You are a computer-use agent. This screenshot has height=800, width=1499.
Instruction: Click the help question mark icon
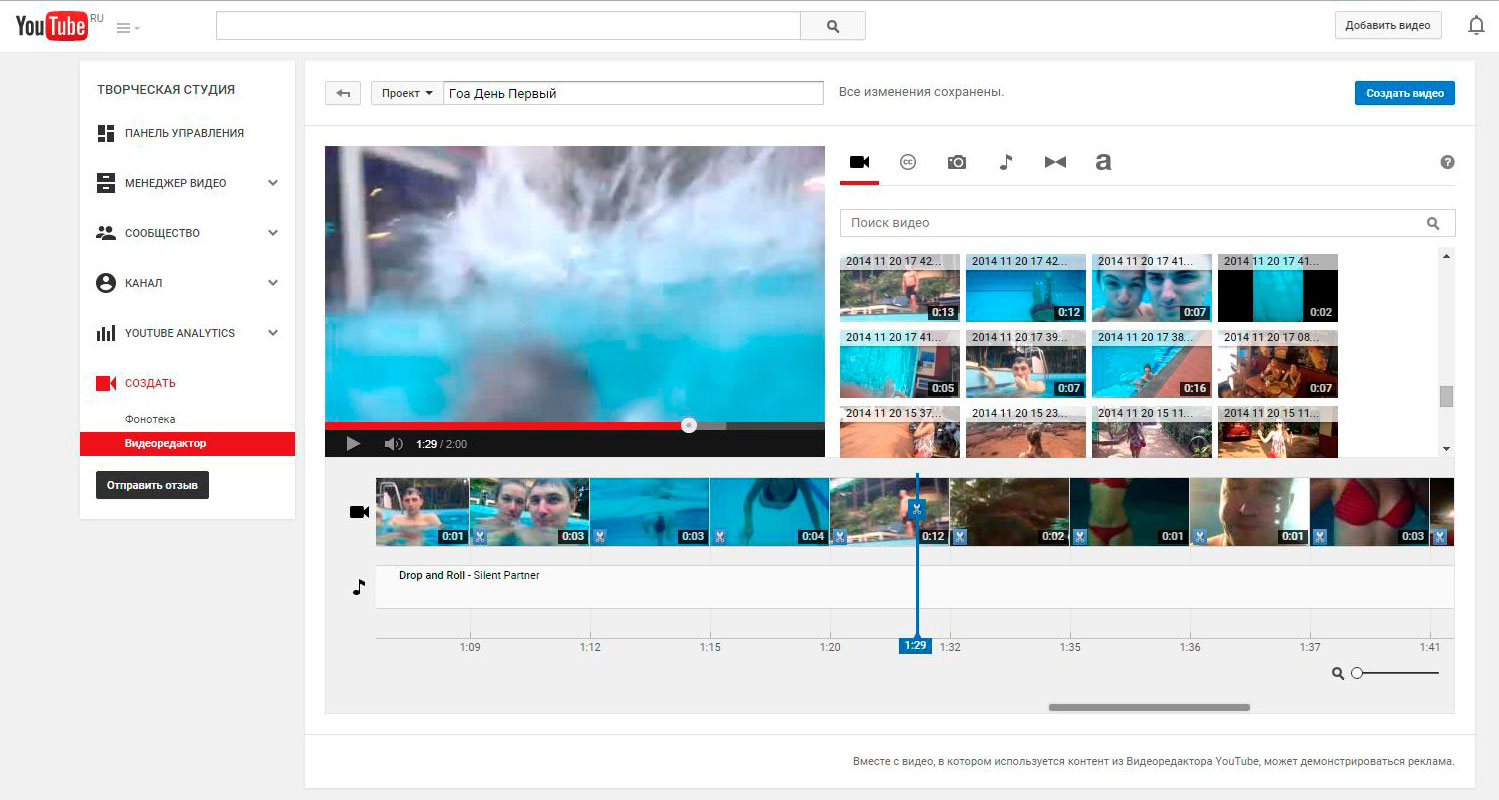pyautogui.click(x=1447, y=162)
